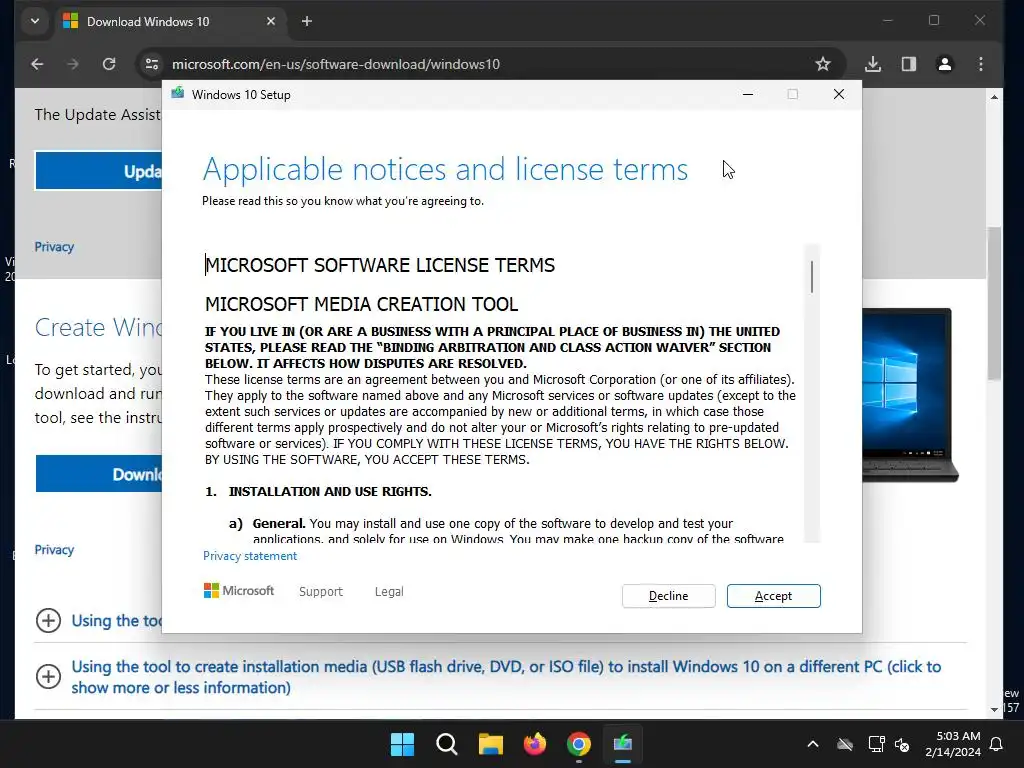The width and height of the screenshot is (1024, 768).
Task: Click the Update now button on webpage
Action: [x=99, y=171]
